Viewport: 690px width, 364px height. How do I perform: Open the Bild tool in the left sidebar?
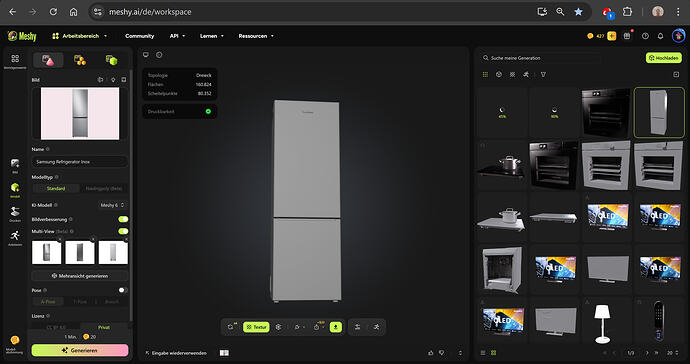(15, 165)
